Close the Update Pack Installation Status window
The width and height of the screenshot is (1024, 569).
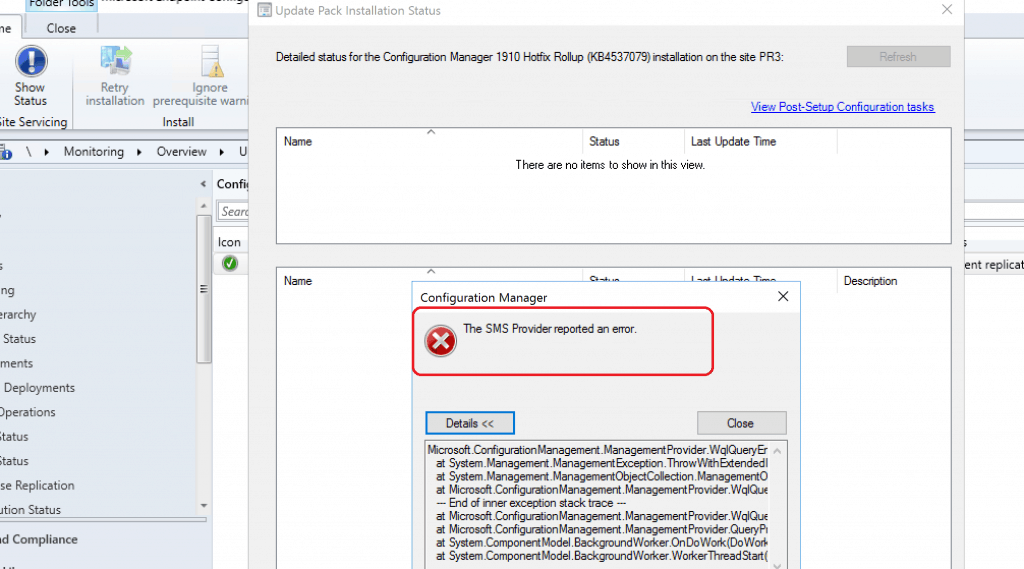947,10
